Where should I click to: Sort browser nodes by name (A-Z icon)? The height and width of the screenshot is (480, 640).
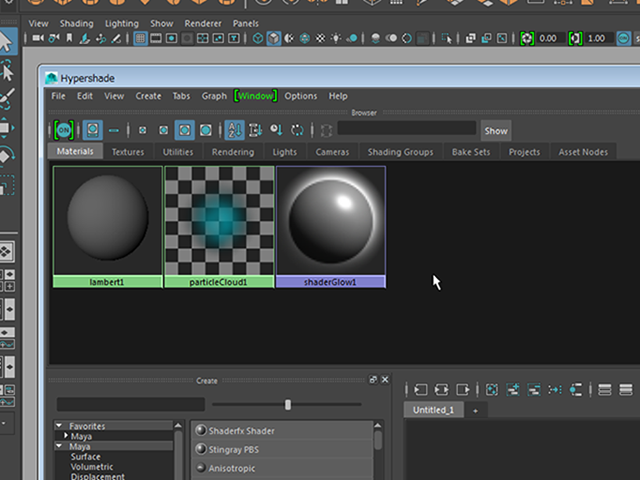235,131
